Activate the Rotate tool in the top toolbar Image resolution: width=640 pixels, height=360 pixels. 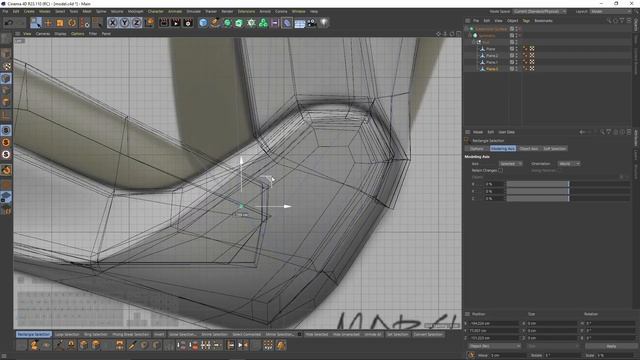tap(72, 23)
